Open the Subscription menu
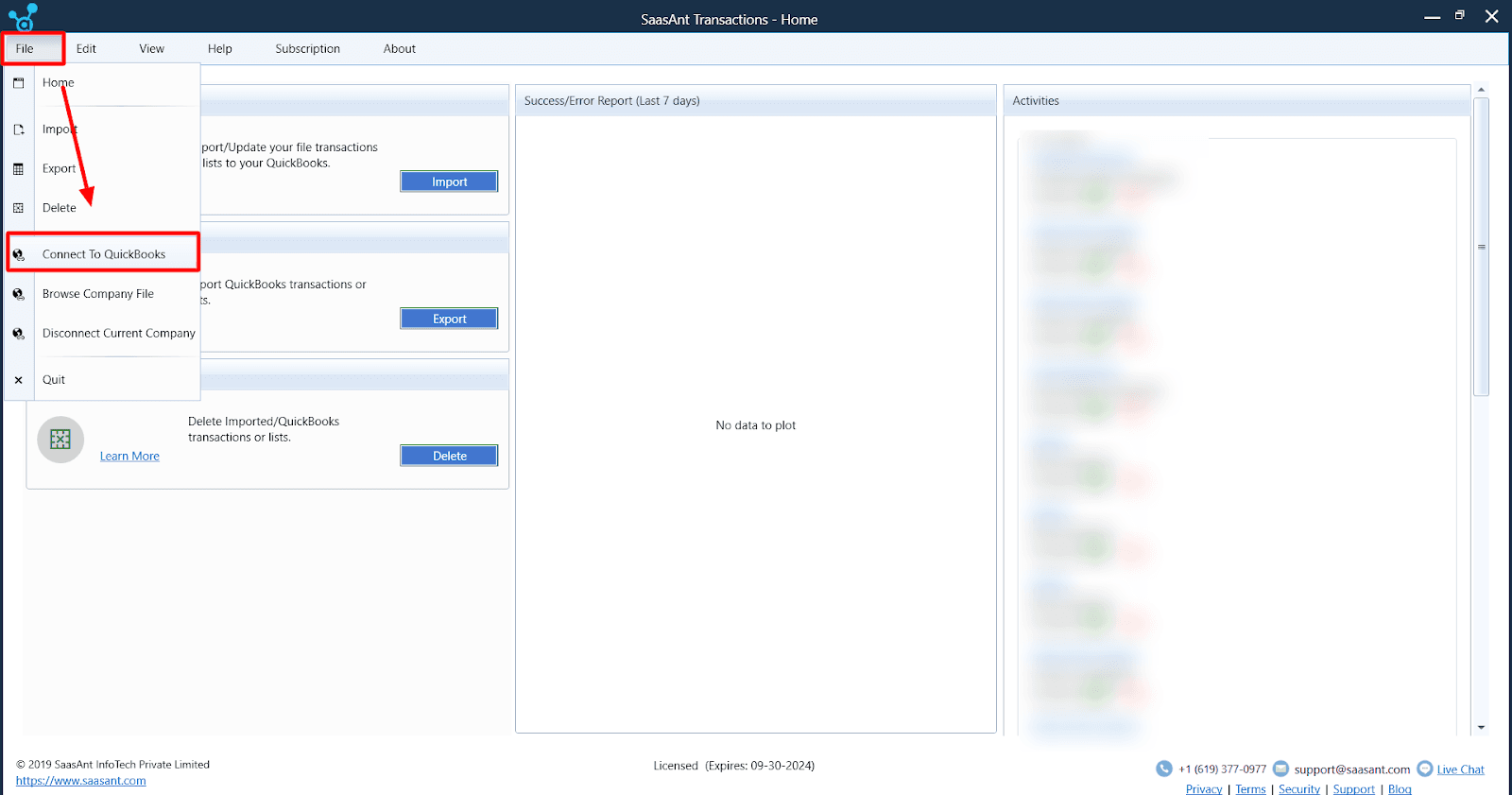This screenshot has width=1512, height=795. click(307, 48)
